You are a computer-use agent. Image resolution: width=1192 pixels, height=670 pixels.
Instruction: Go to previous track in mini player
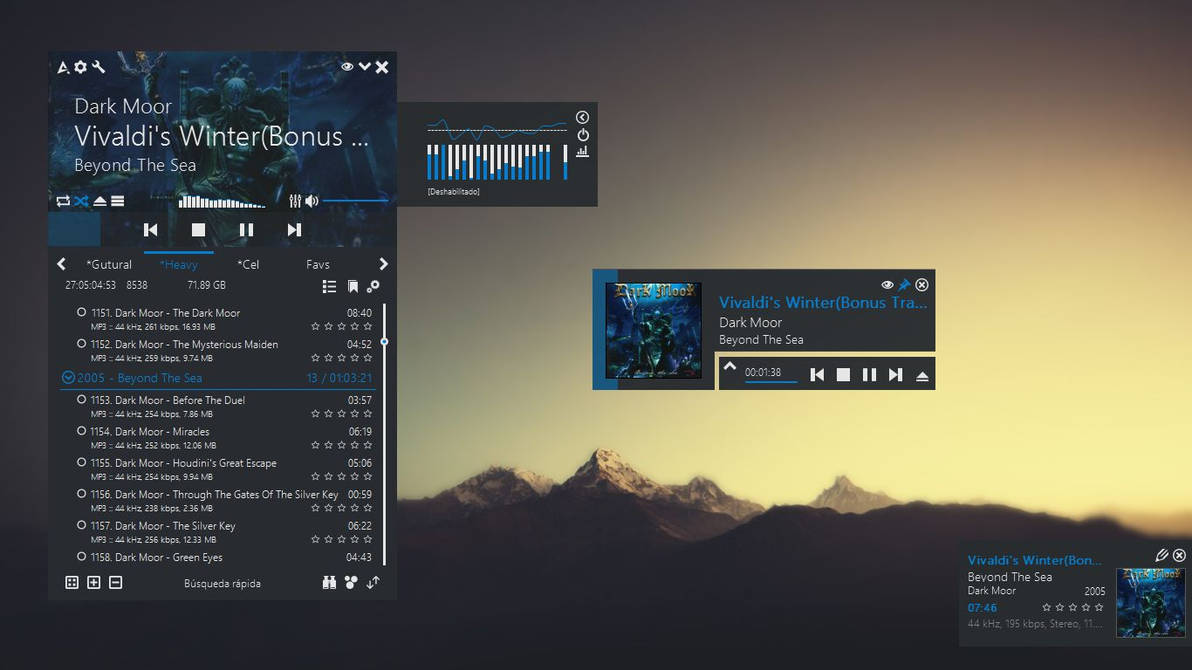(817, 374)
